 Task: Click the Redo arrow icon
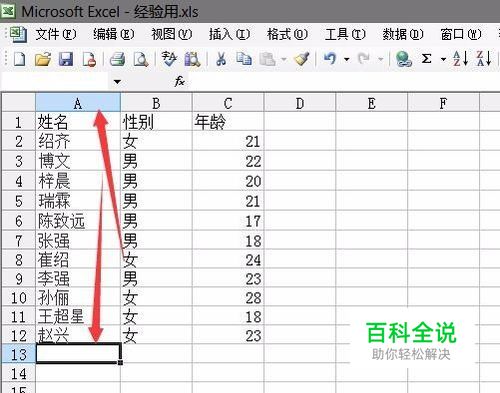(x=364, y=59)
